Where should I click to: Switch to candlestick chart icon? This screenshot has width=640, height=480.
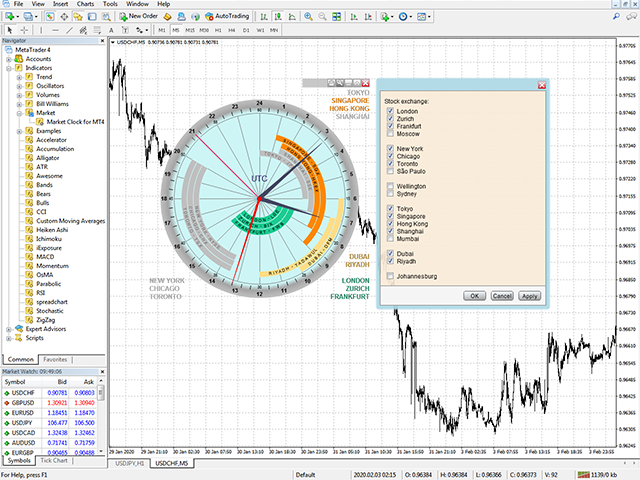click(x=278, y=16)
